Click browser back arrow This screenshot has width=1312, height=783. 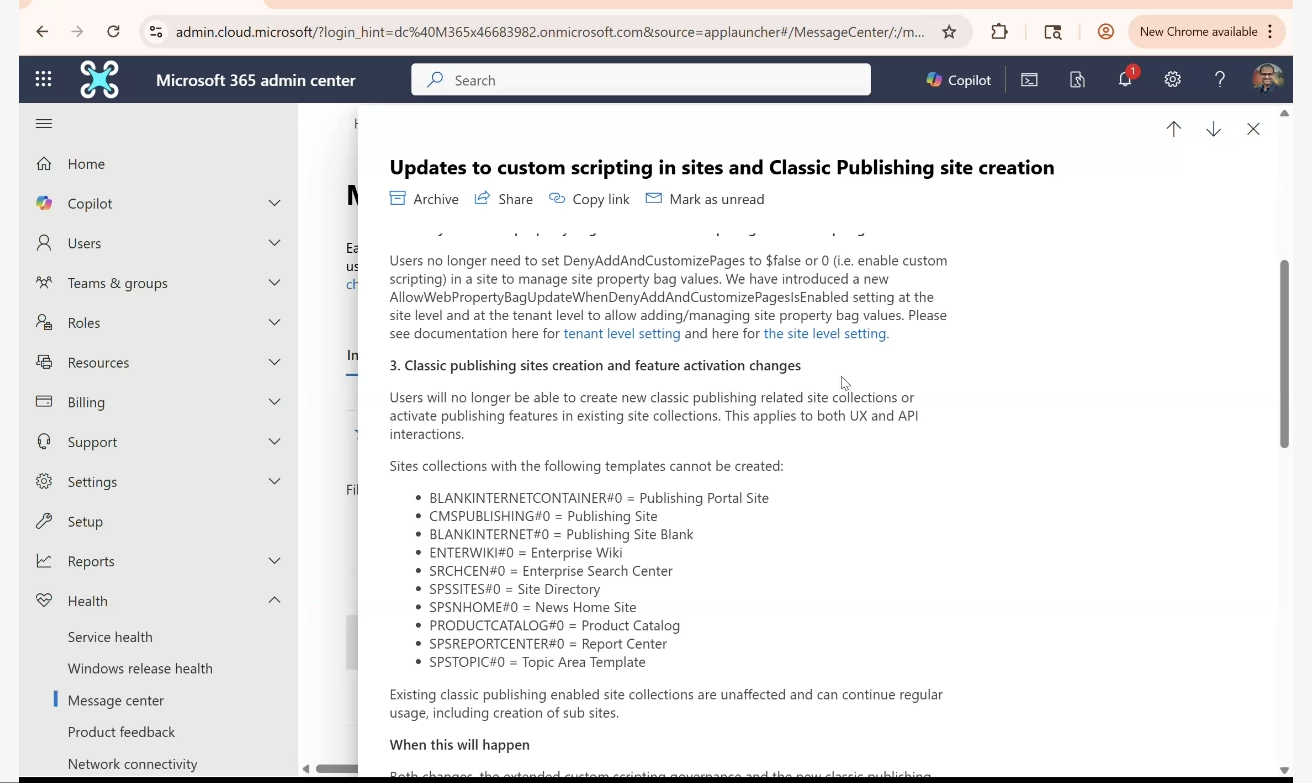[x=42, y=32]
